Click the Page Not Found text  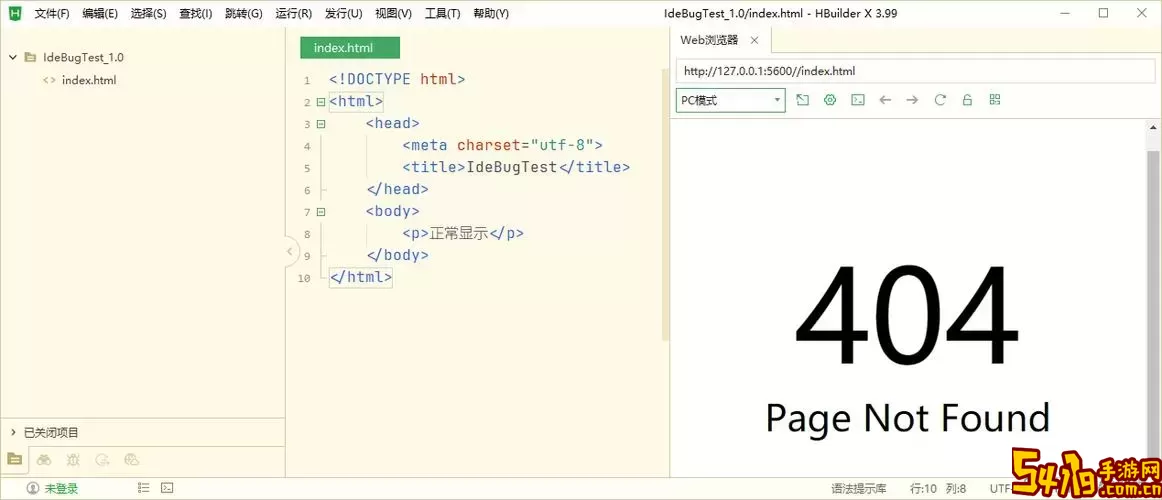click(907, 418)
